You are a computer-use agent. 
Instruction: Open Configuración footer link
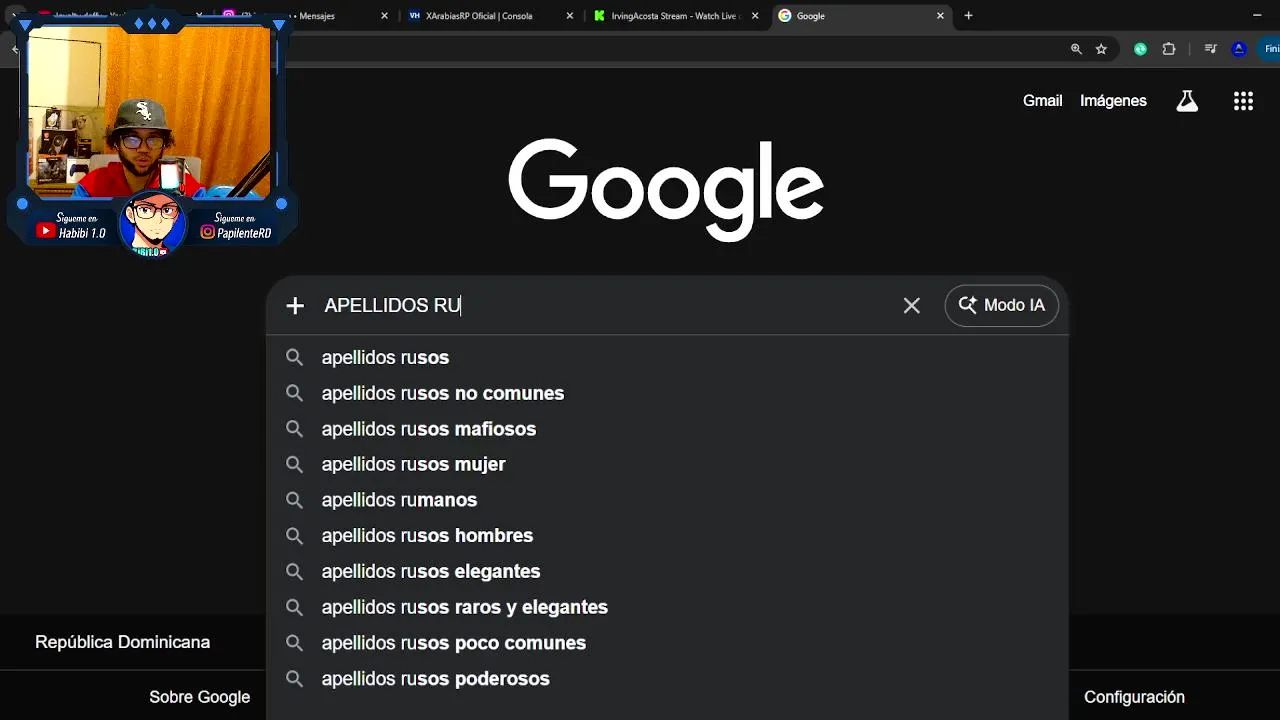pyautogui.click(x=1134, y=697)
